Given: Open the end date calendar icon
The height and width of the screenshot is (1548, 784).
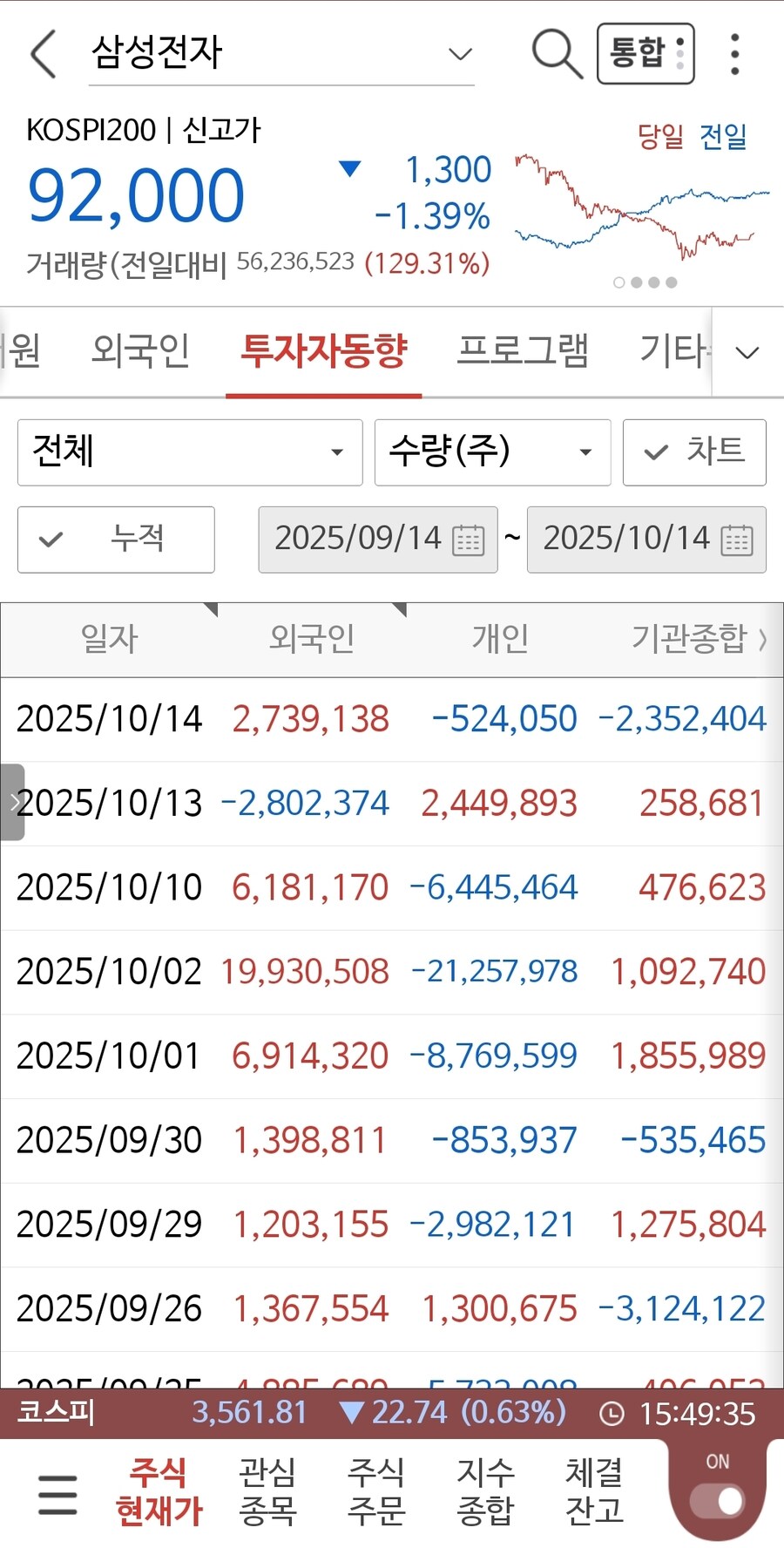Looking at the screenshot, I should 737,540.
